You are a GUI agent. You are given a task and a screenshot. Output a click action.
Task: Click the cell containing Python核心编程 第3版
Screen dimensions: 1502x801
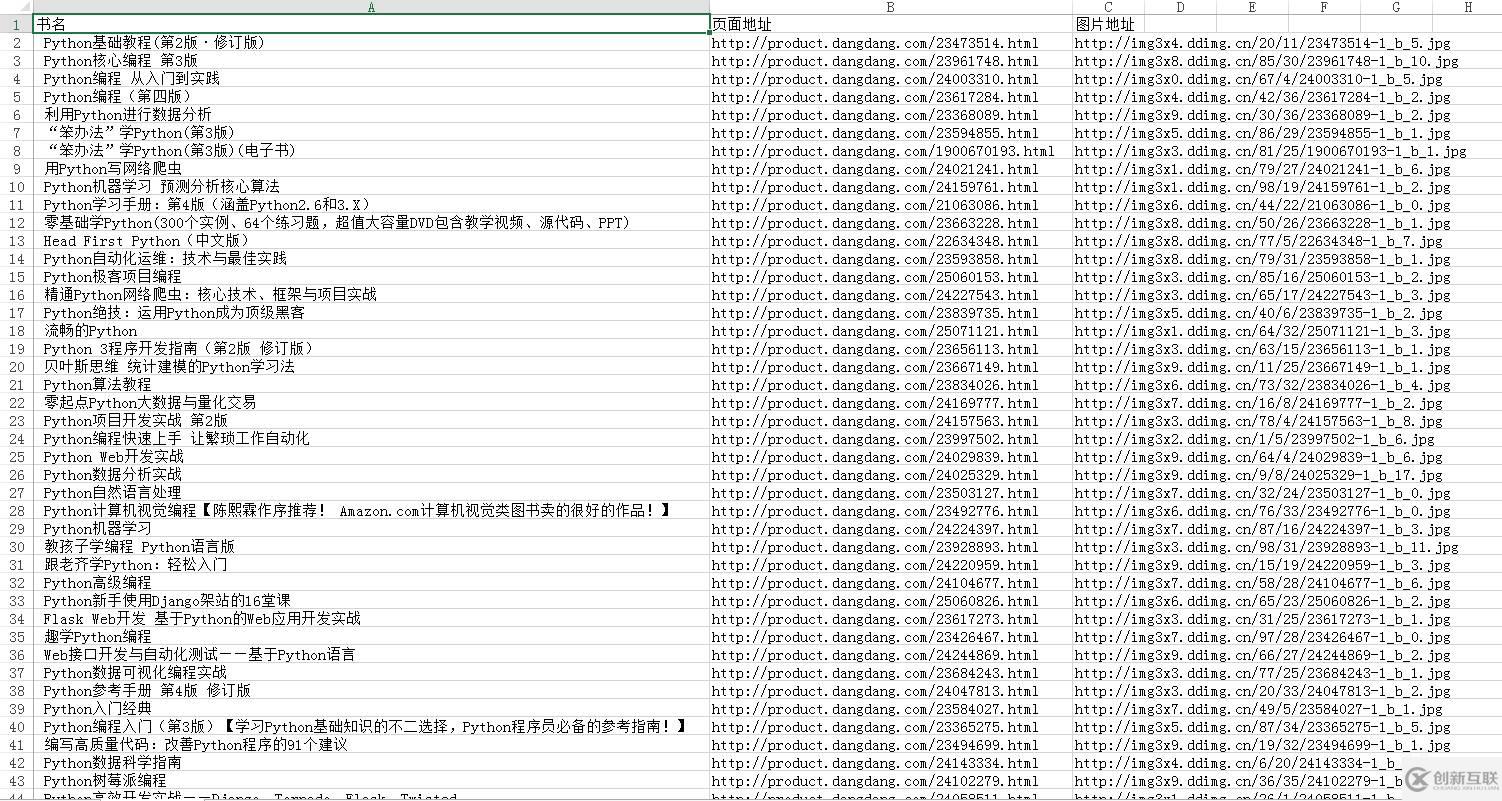[x=120, y=60]
